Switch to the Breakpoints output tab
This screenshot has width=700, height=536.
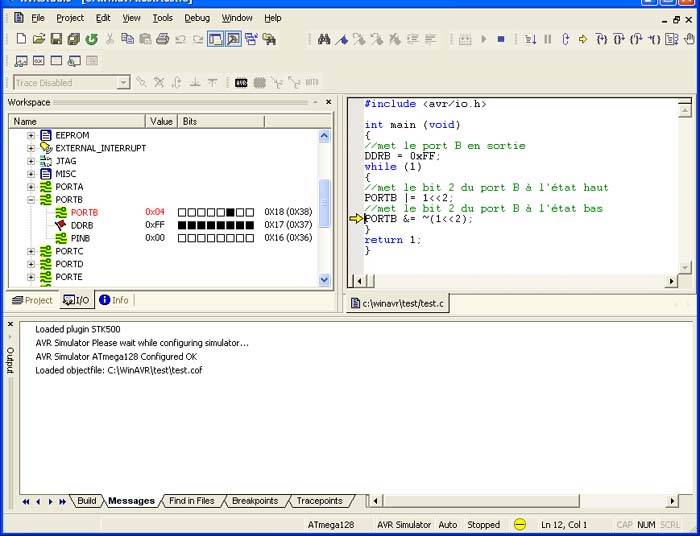[254, 501]
